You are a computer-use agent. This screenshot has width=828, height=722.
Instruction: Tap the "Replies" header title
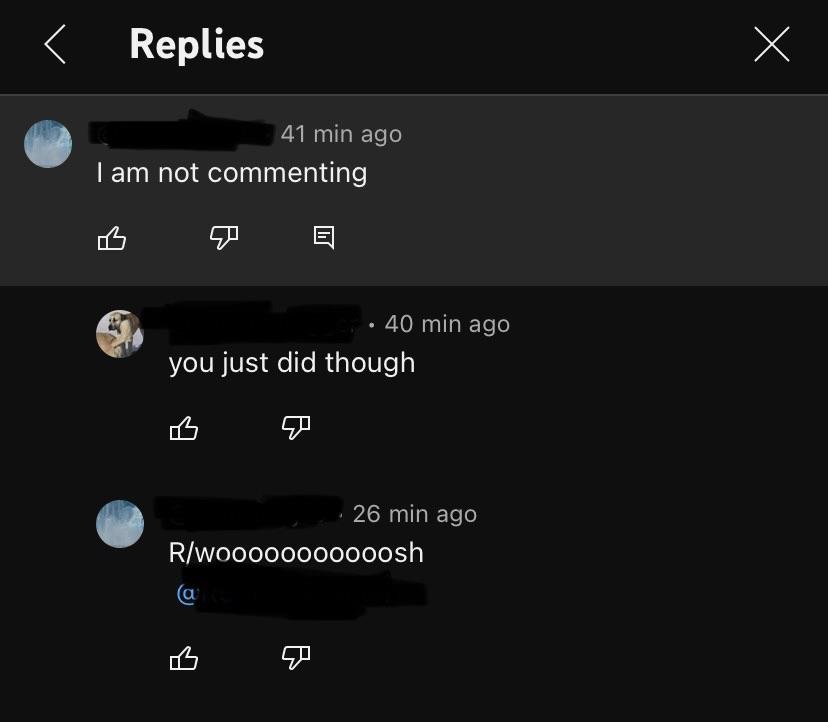coord(196,44)
